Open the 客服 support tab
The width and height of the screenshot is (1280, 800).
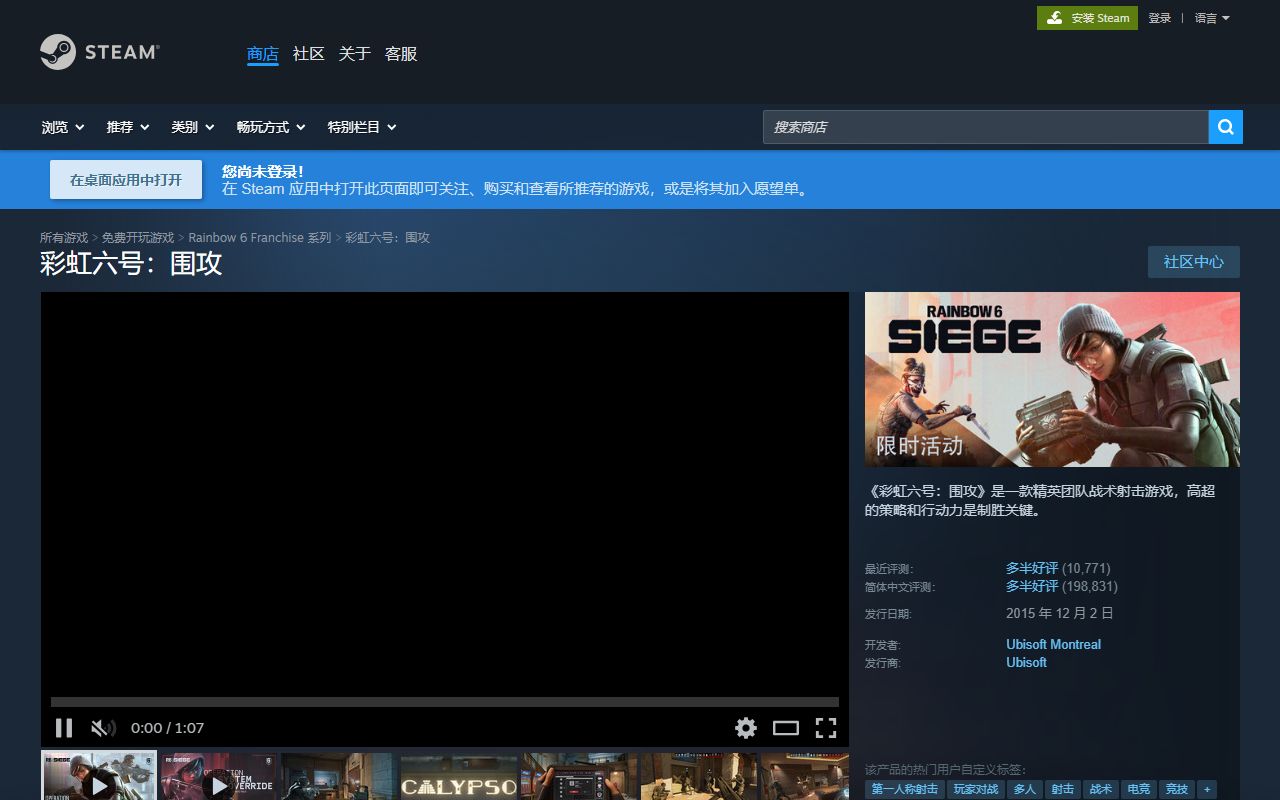click(401, 54)
